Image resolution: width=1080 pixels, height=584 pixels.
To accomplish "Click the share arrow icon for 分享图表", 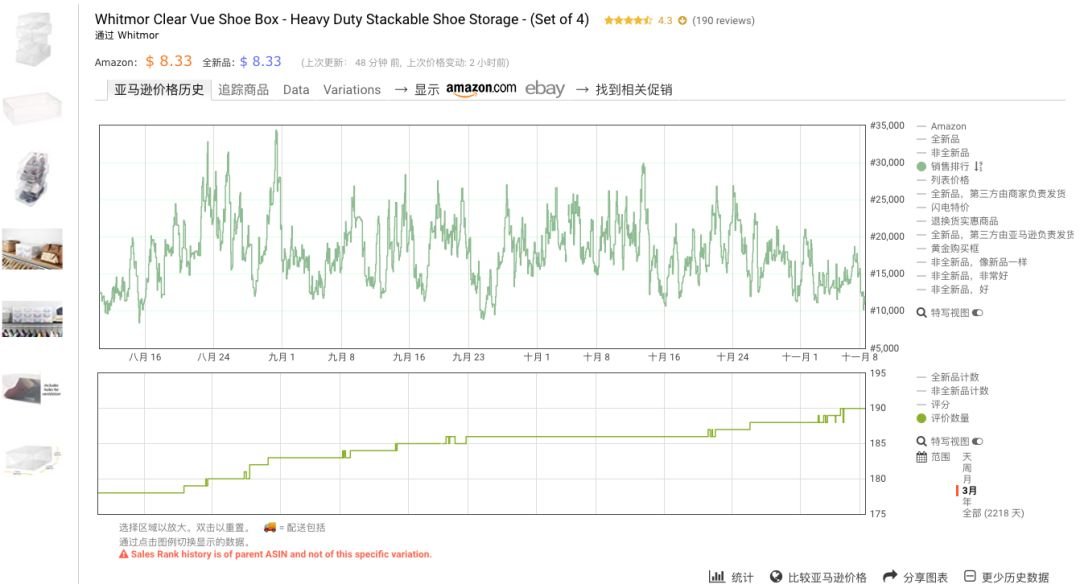I will click(x=890, y=576).
